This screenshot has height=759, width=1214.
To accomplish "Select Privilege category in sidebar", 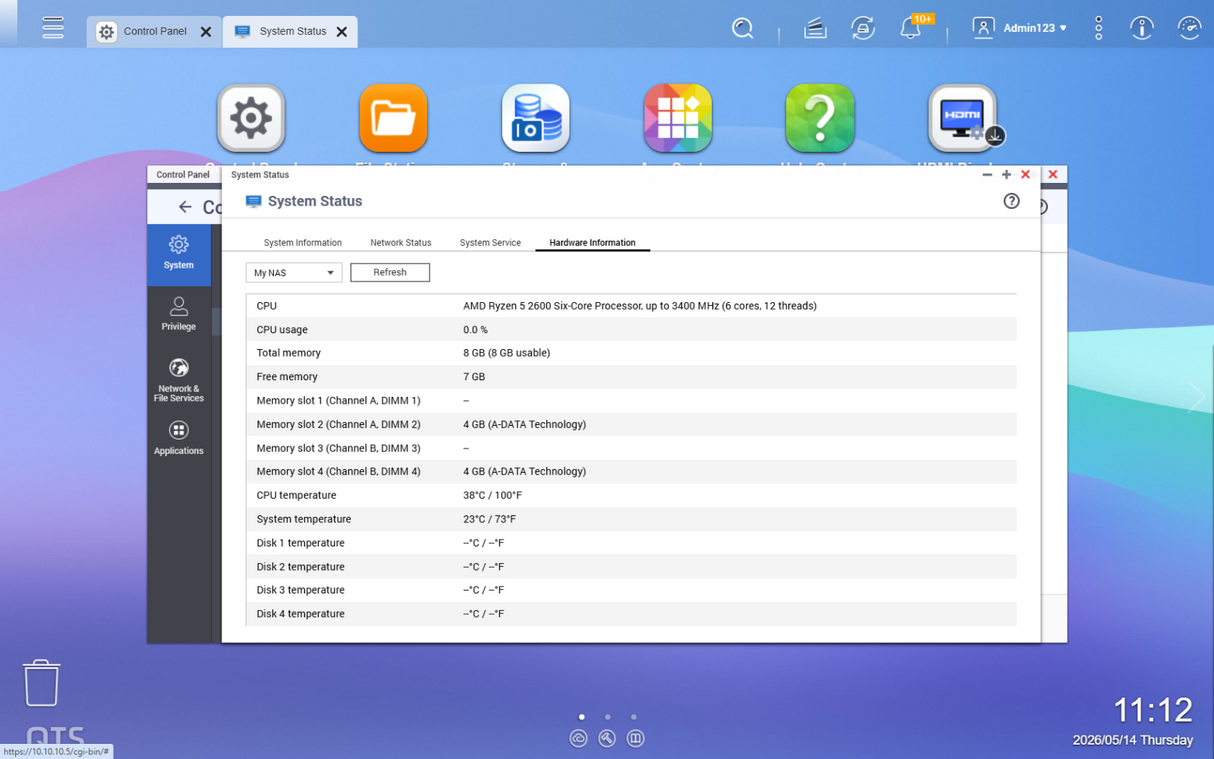I will 179,314.
